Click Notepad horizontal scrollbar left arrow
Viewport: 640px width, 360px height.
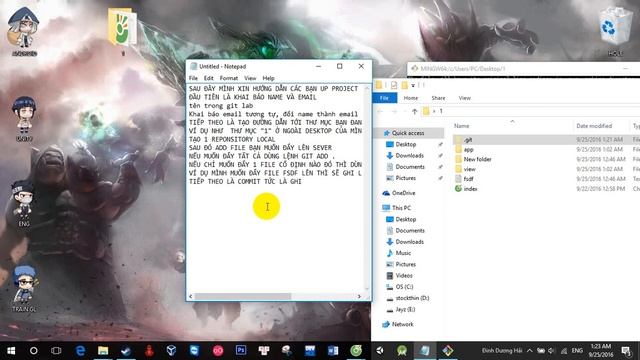(191, 296)
